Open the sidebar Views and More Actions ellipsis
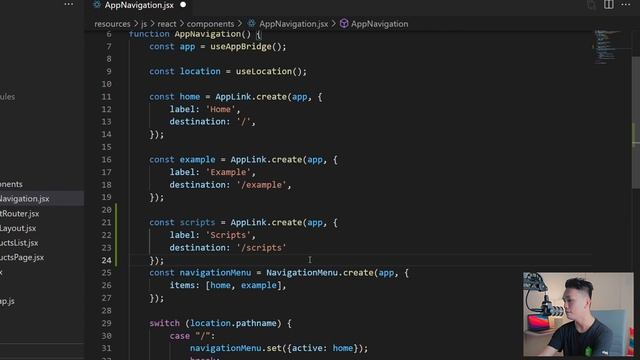The height and width of the screenshot is (360, 640). pos(69,4)
